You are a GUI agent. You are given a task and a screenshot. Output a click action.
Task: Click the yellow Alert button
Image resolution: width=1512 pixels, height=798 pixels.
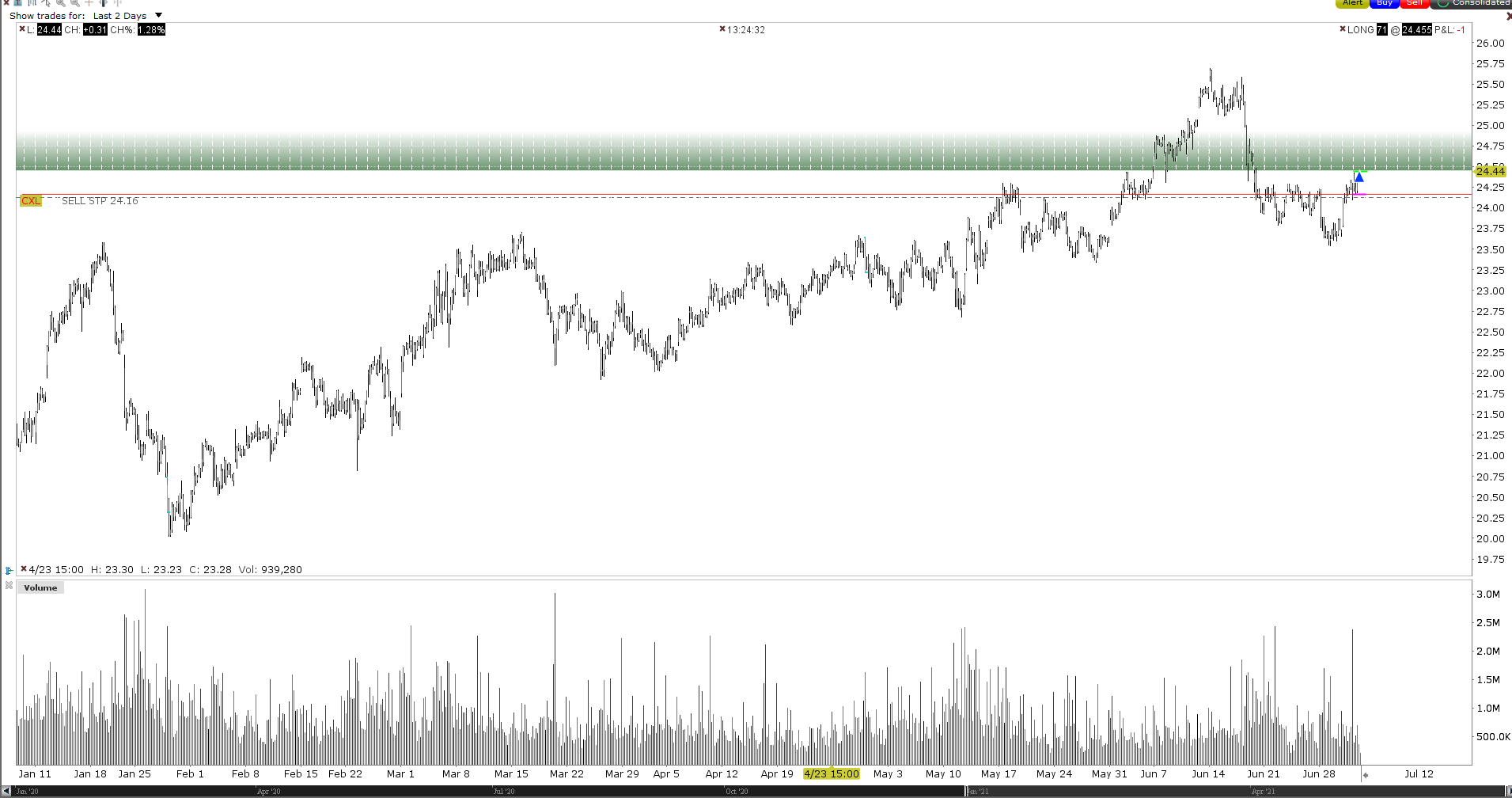click(x=1352, y=3)
